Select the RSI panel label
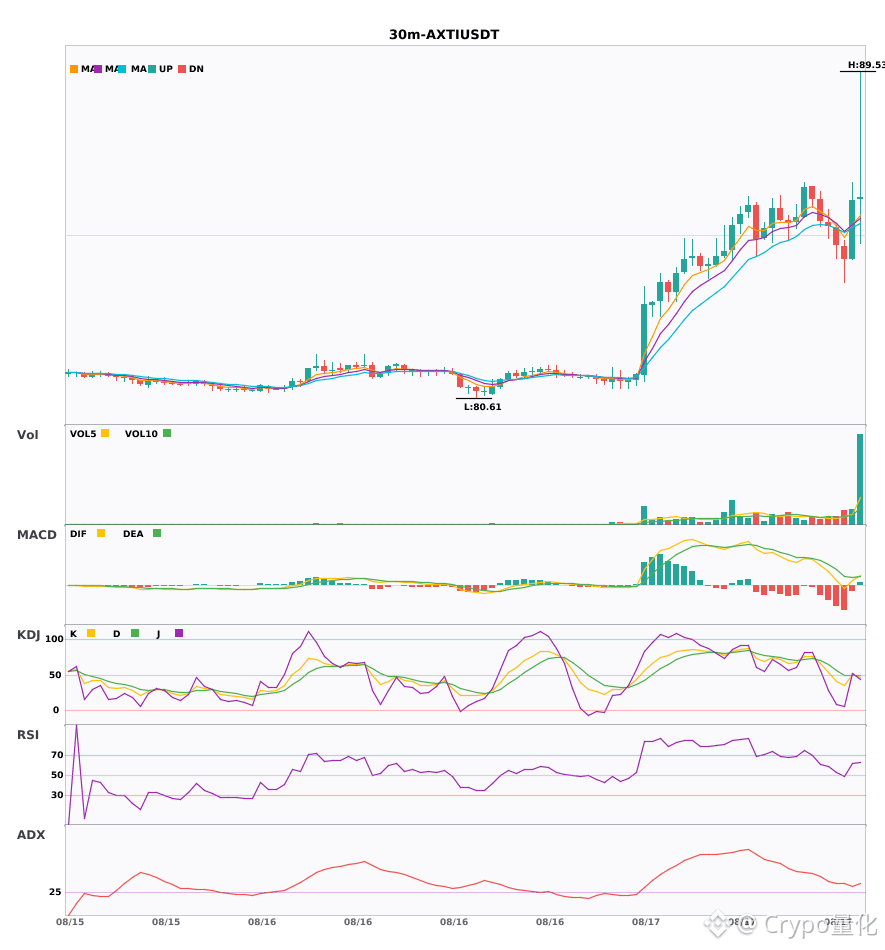The image size is (885, 950). tap(28, 735)
